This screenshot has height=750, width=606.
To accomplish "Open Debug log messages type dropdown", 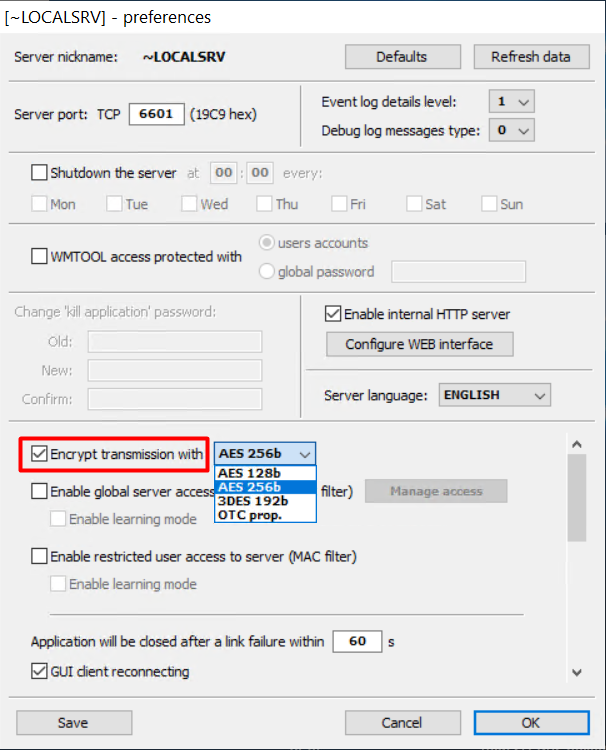I will [511, 130].
